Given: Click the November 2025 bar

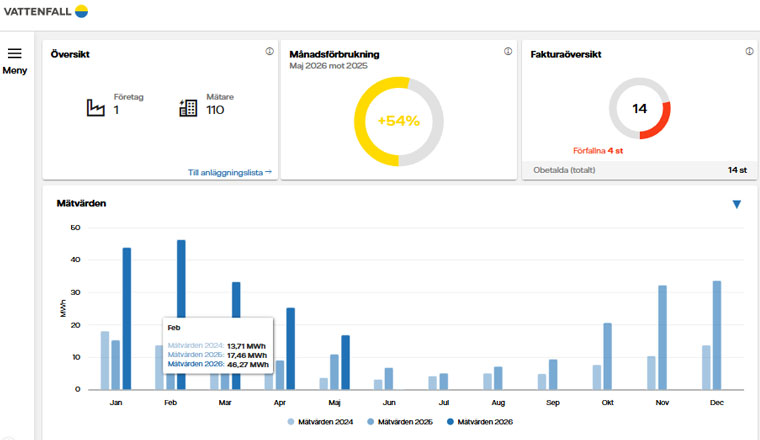Looking at the screenshot, I should (x=663, y=337).
